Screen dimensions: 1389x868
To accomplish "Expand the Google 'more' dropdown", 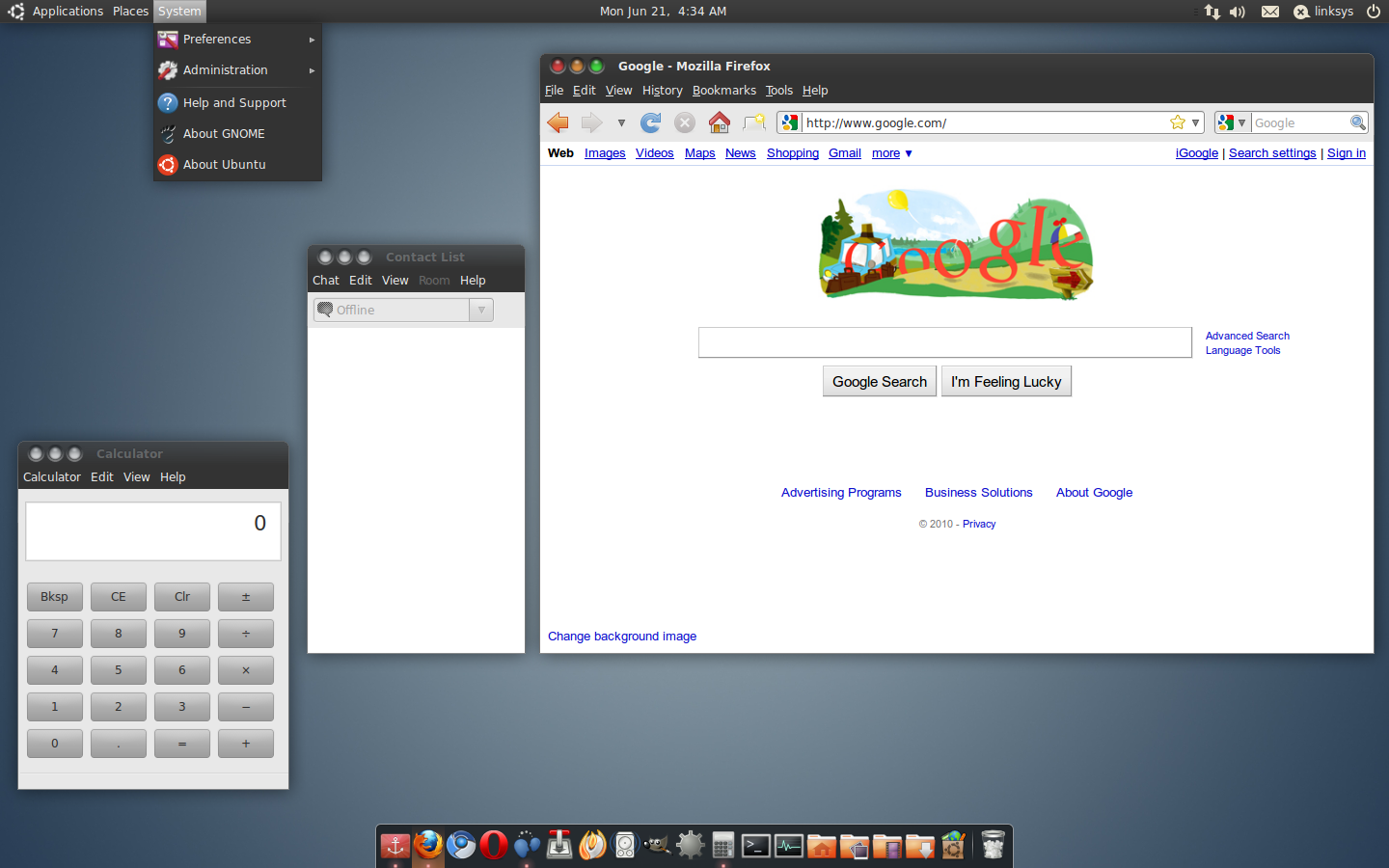I will 892,153.
